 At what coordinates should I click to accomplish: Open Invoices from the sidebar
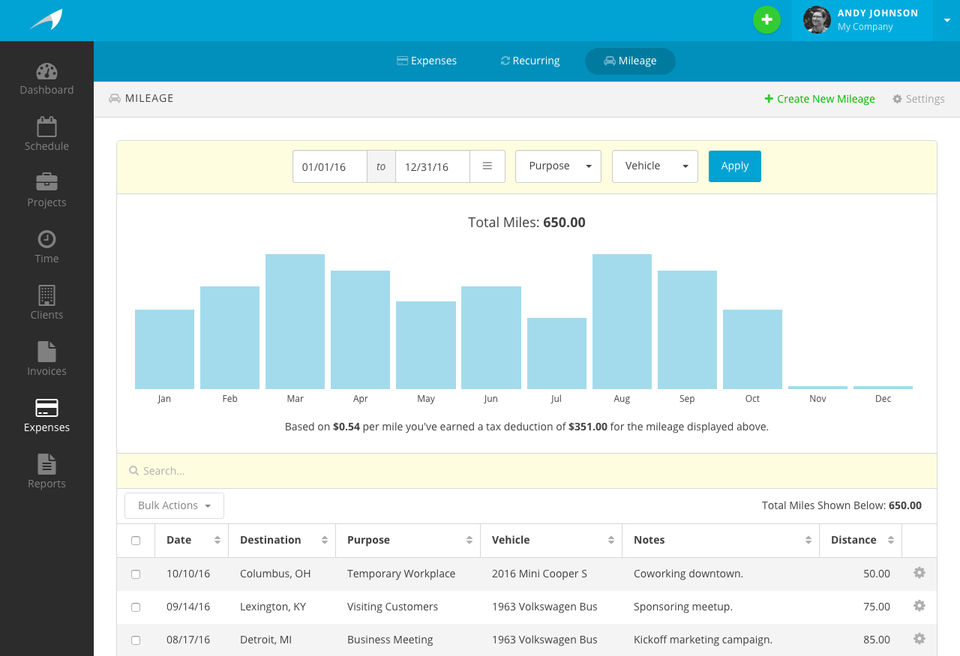click(x=47, y=359)
